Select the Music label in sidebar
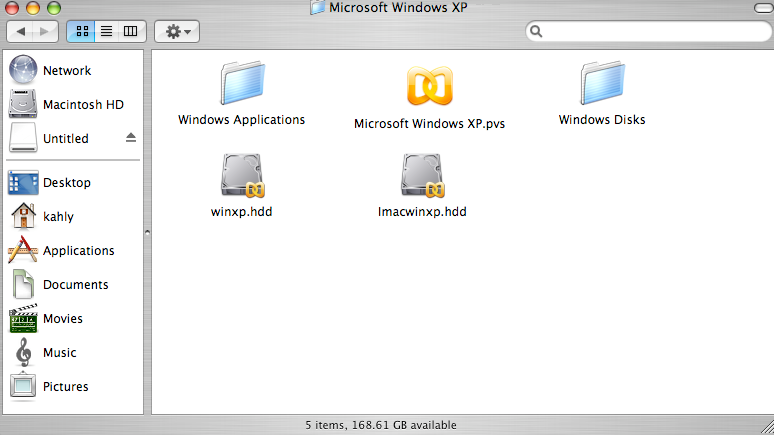This screenshot has width=774, height=435. 60,353
